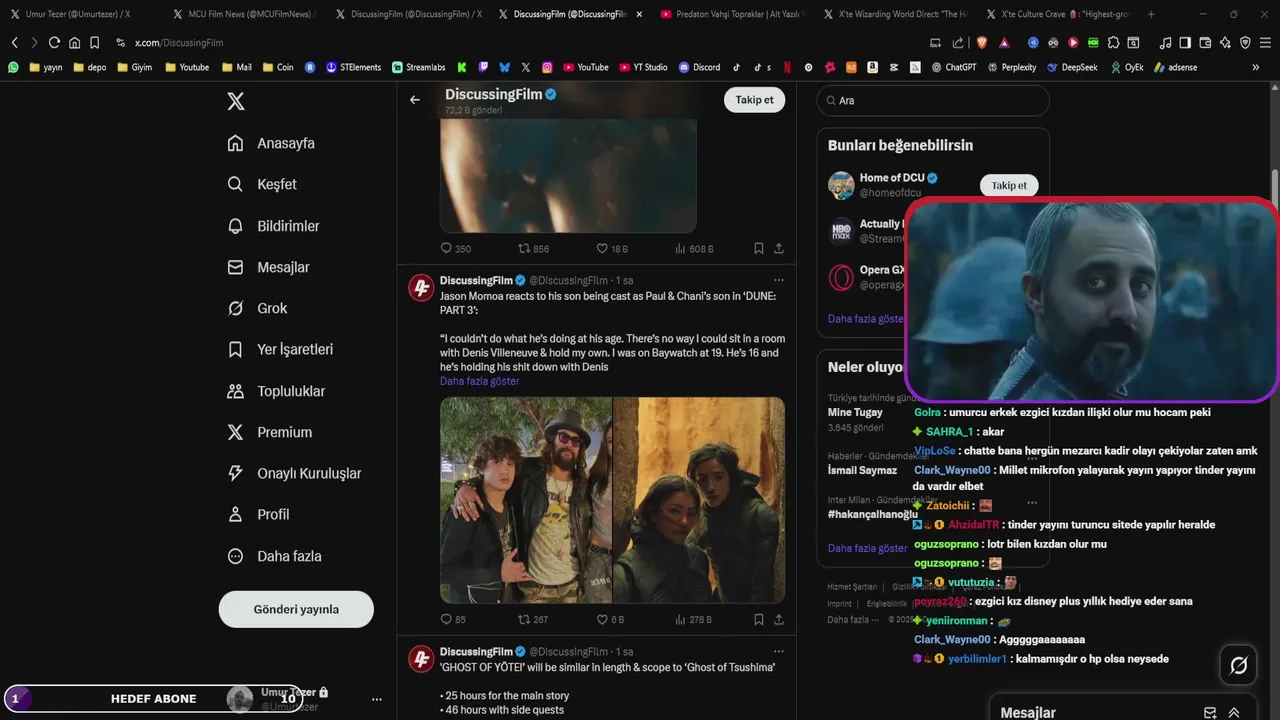
Task: Reload the page
Action: coord(54,43)
